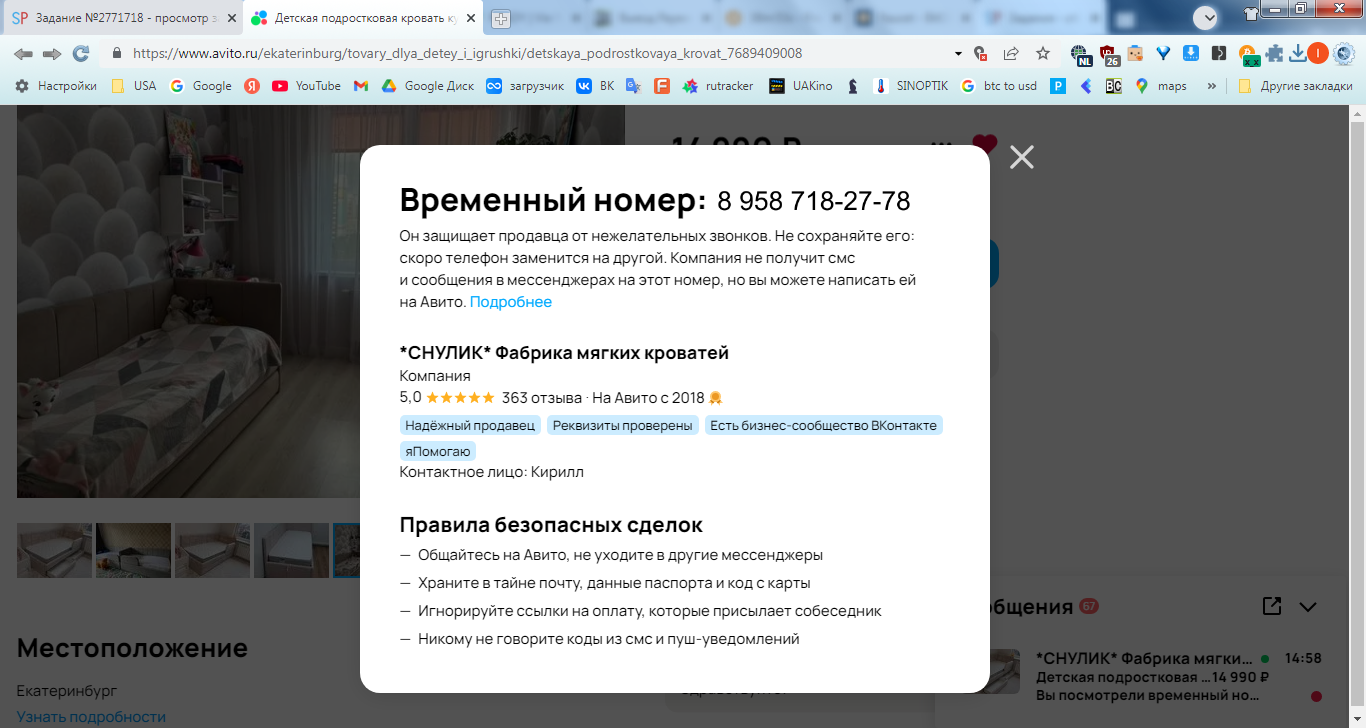Open a new browser tab
Viewport: 1366px width, 728px height.
click(500, 18)
